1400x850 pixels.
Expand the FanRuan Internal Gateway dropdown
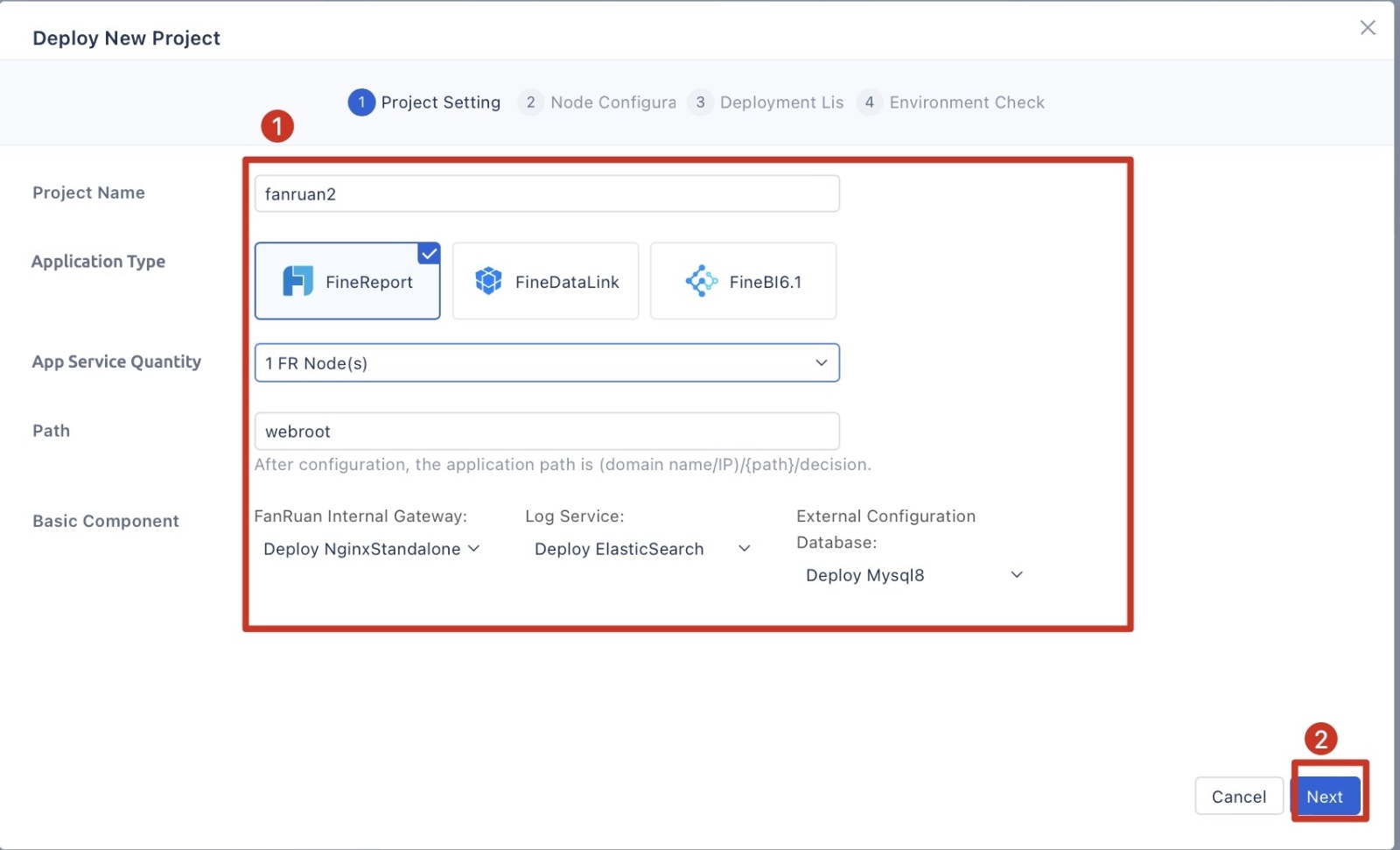pos(371,549)
